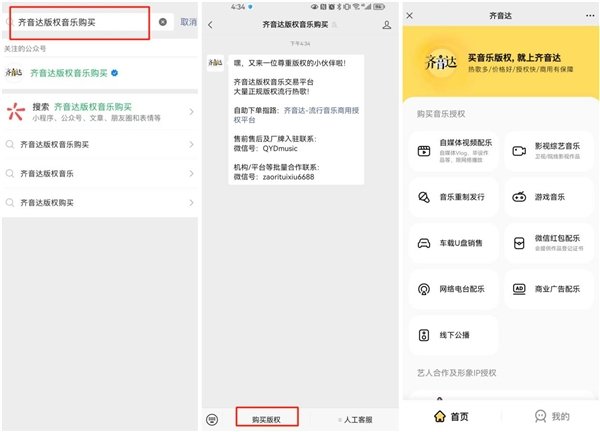The width and height of the screenshot is (600, 432).
Task: Clear the search field text
Action: click(163, 22)
